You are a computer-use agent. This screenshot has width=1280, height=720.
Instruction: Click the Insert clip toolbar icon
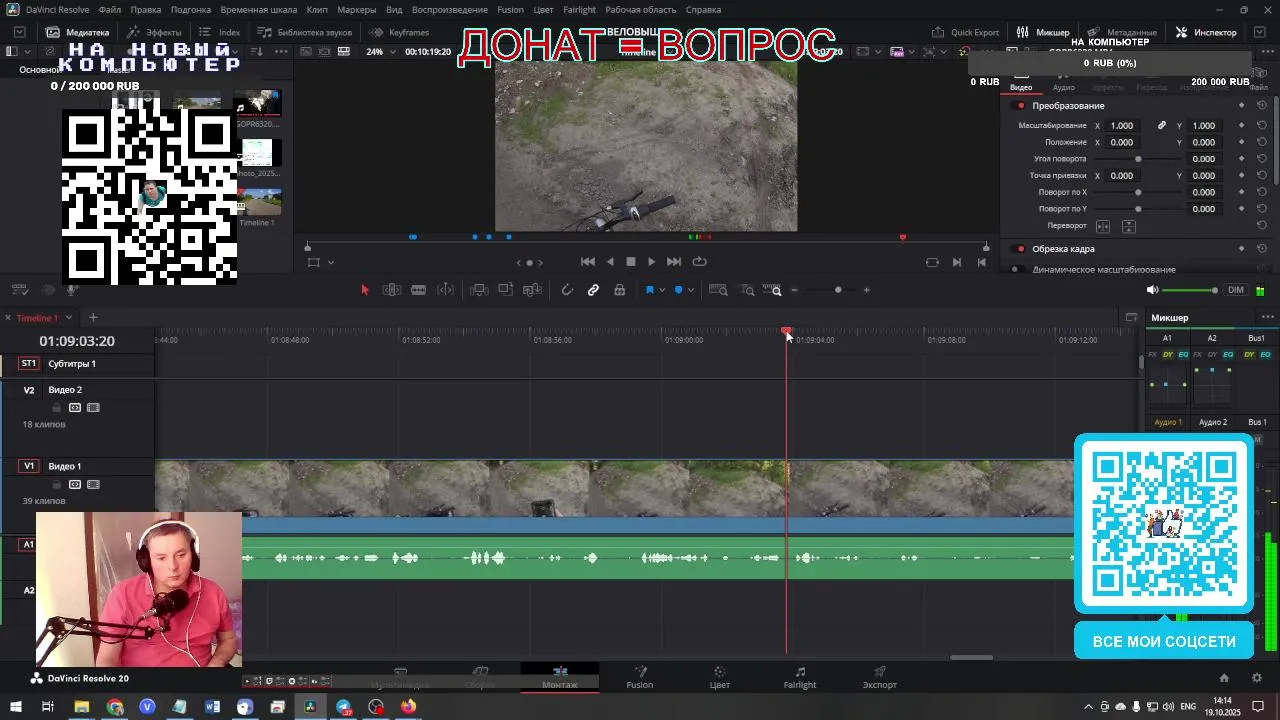[x=479, y=290]
